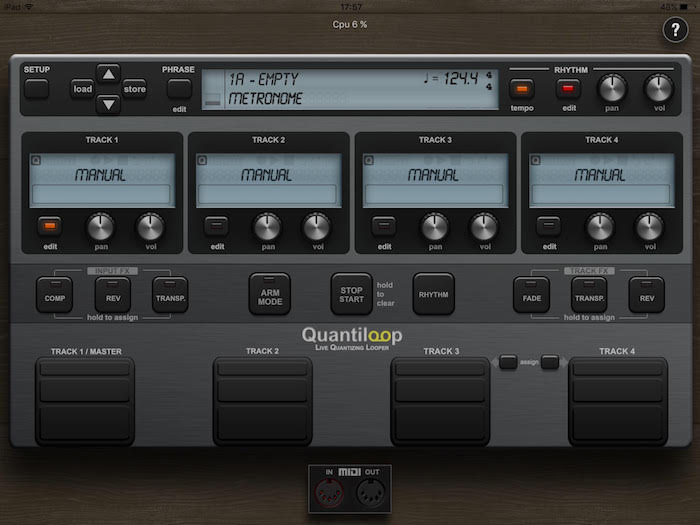Click the Track 1 record indicator icon
The width and height of the screenshot is (700, 525).
36,160
